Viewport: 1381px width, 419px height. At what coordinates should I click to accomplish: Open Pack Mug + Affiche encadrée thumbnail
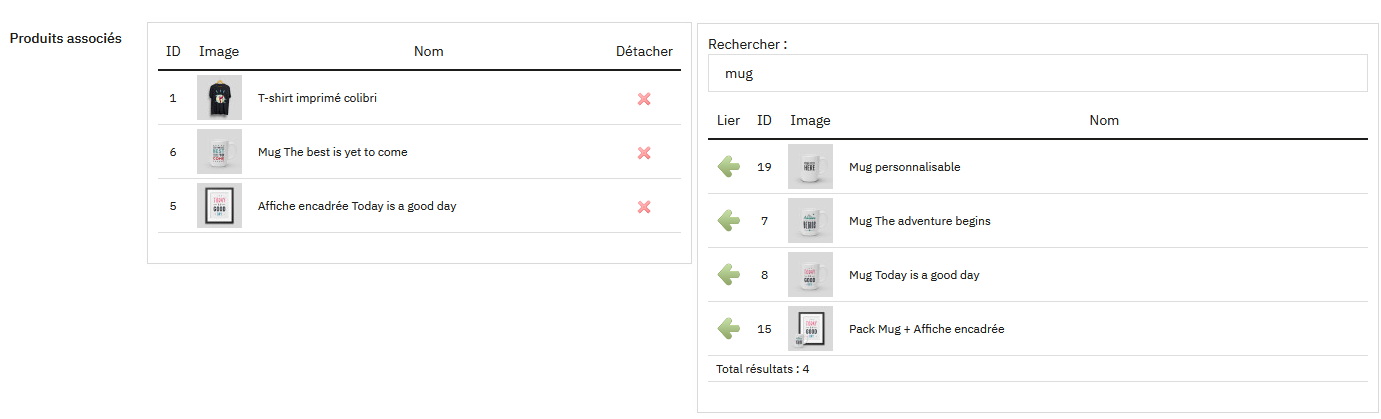pyautogui.click(x=810, y=329)
